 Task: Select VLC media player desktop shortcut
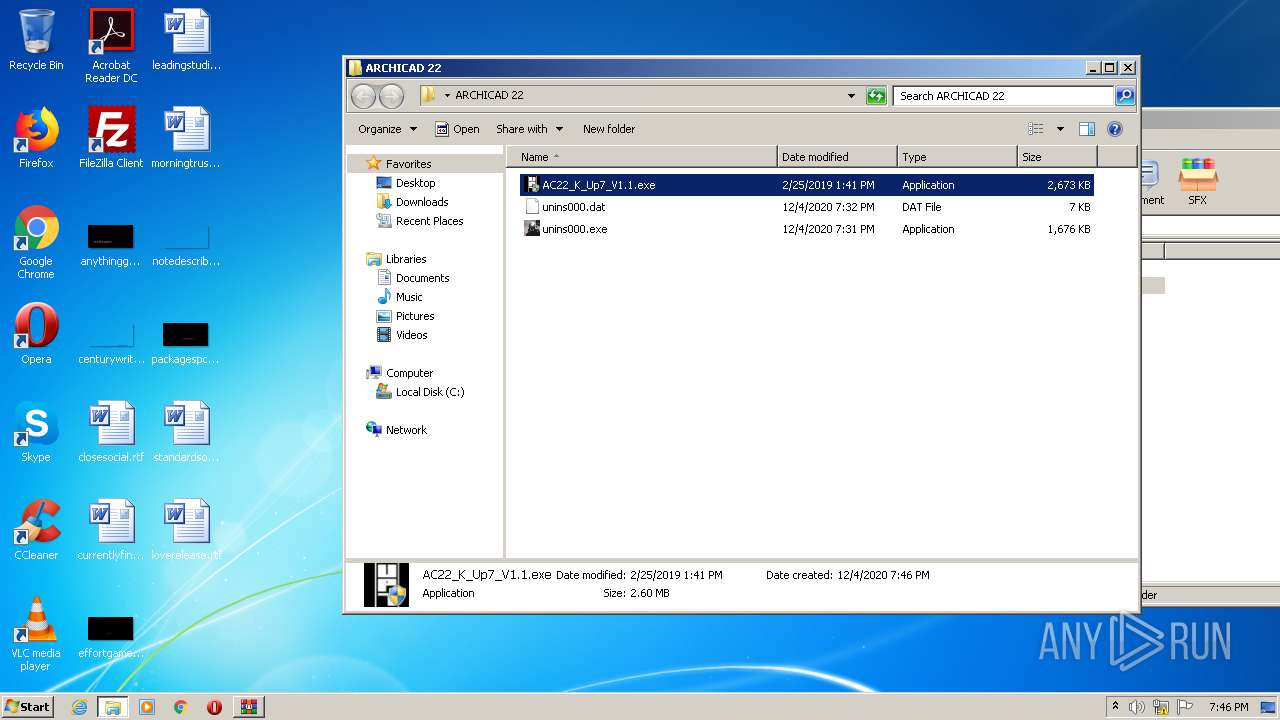point(36,634)
